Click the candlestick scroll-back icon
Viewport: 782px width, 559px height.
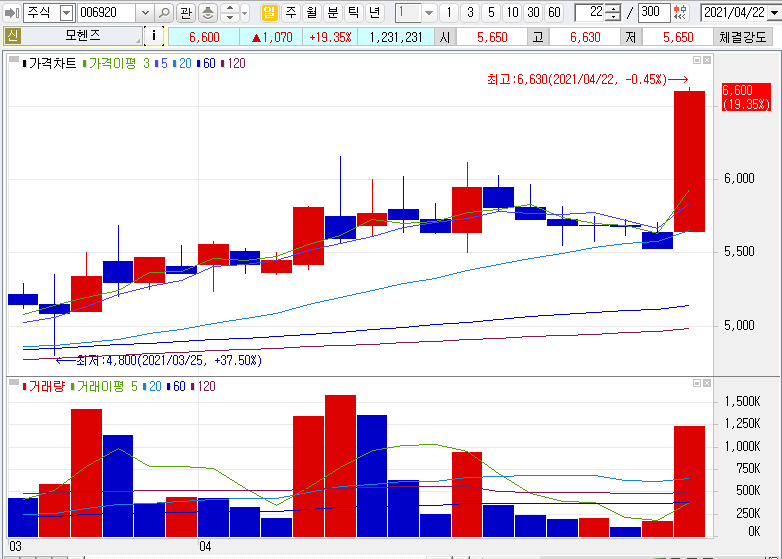(680, 12)
